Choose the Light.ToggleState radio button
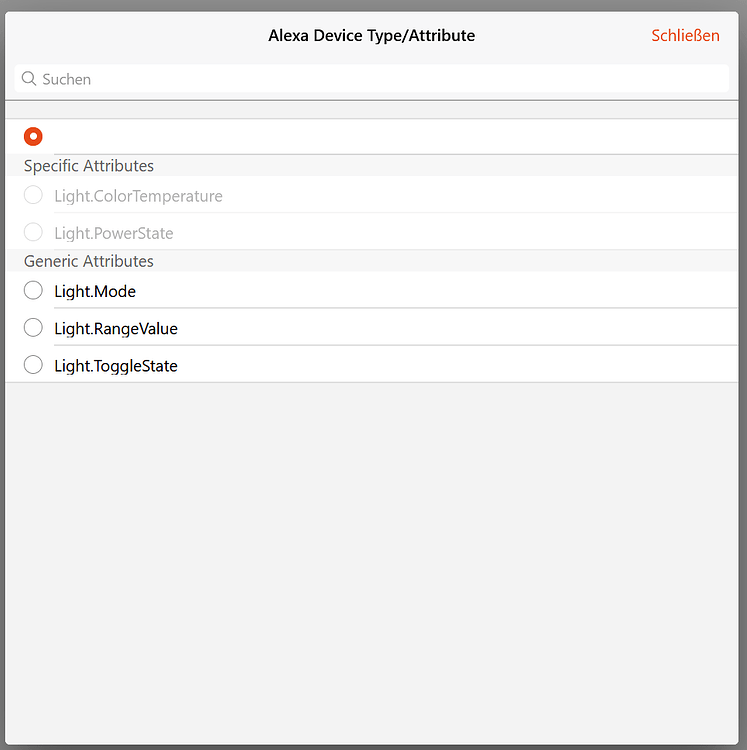 [33, 365]
